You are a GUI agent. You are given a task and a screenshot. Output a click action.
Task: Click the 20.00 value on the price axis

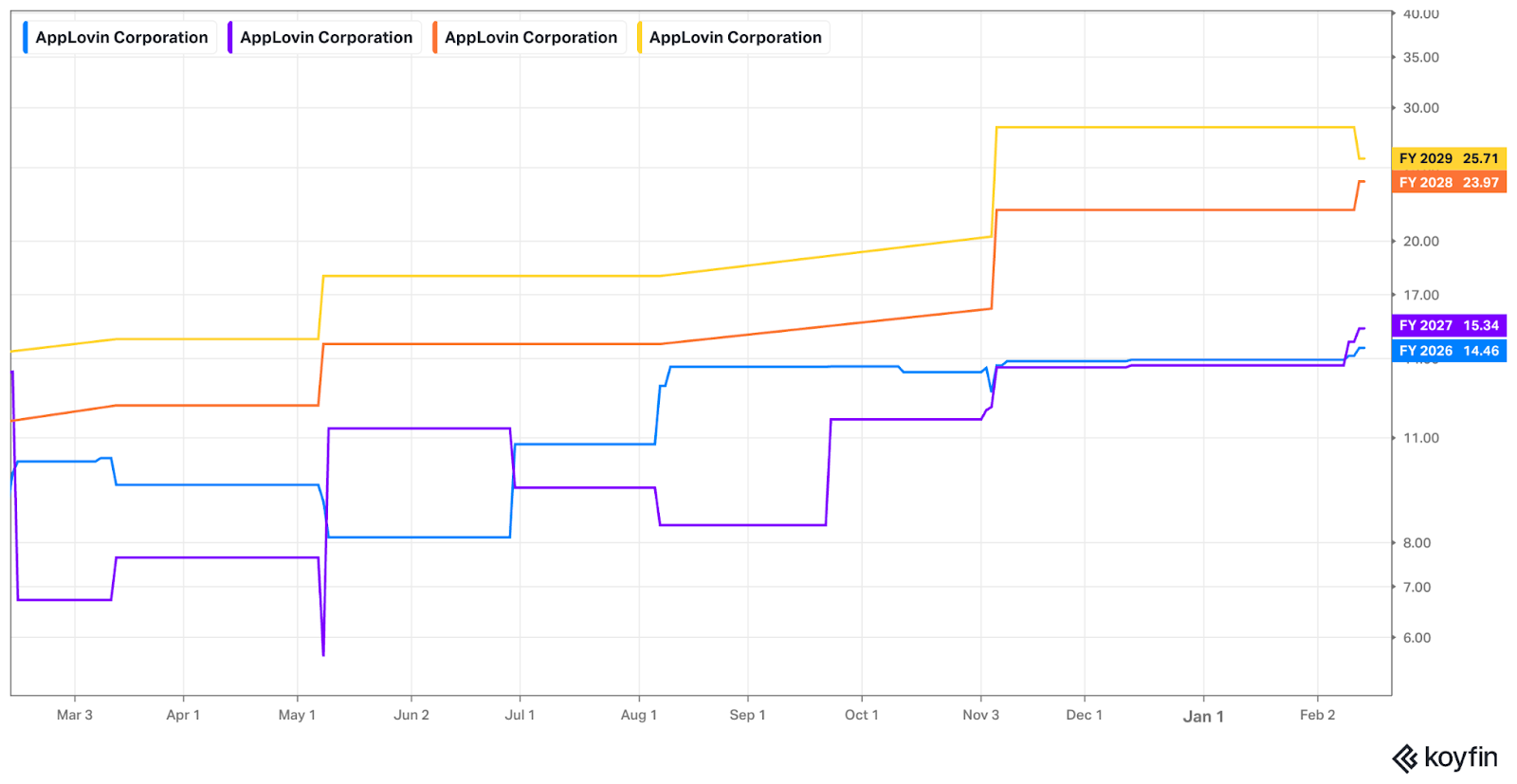[x=1420, y=242]
